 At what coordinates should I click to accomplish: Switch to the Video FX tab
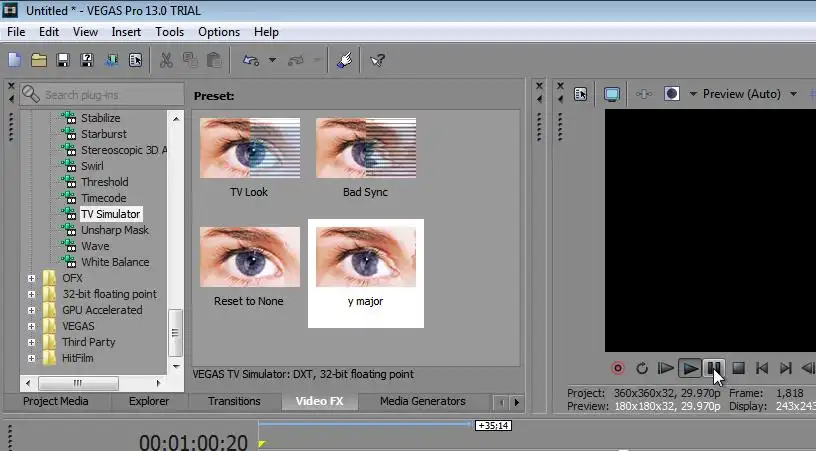(320, 401)
